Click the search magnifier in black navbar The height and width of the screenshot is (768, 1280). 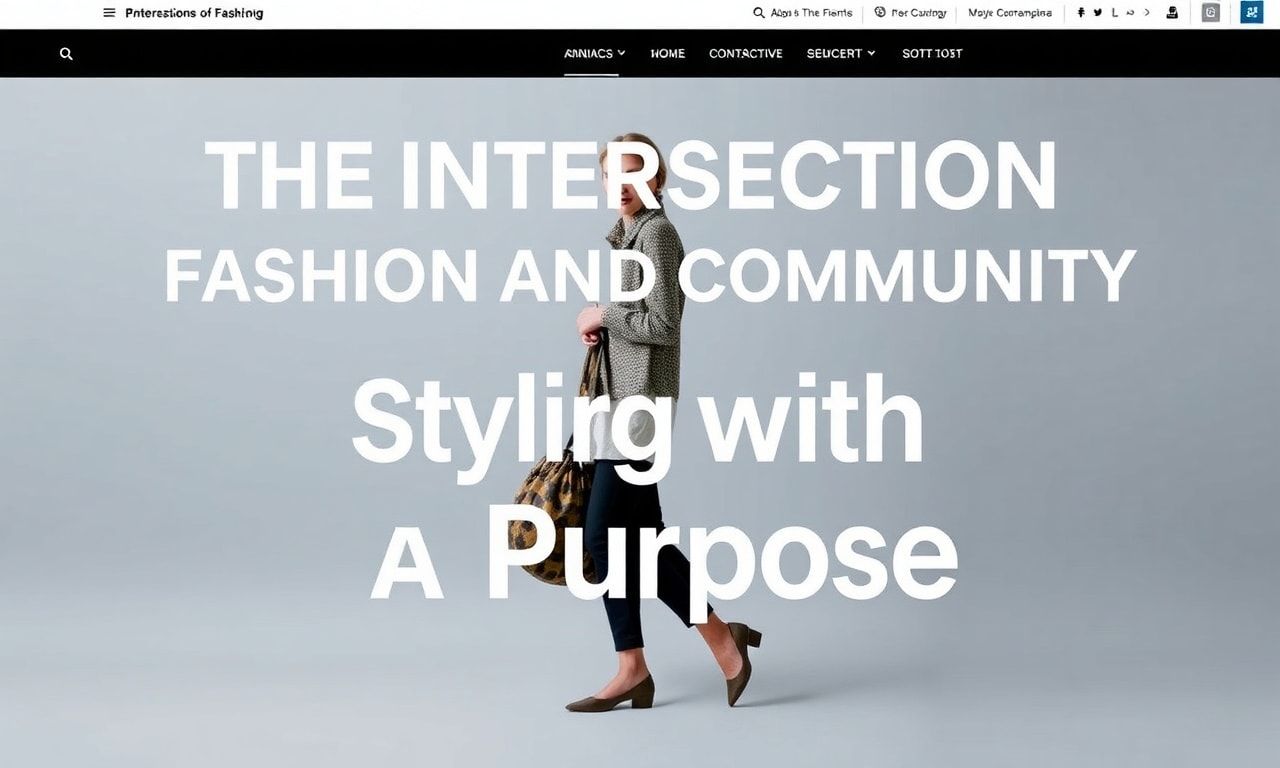click(66, 54)
